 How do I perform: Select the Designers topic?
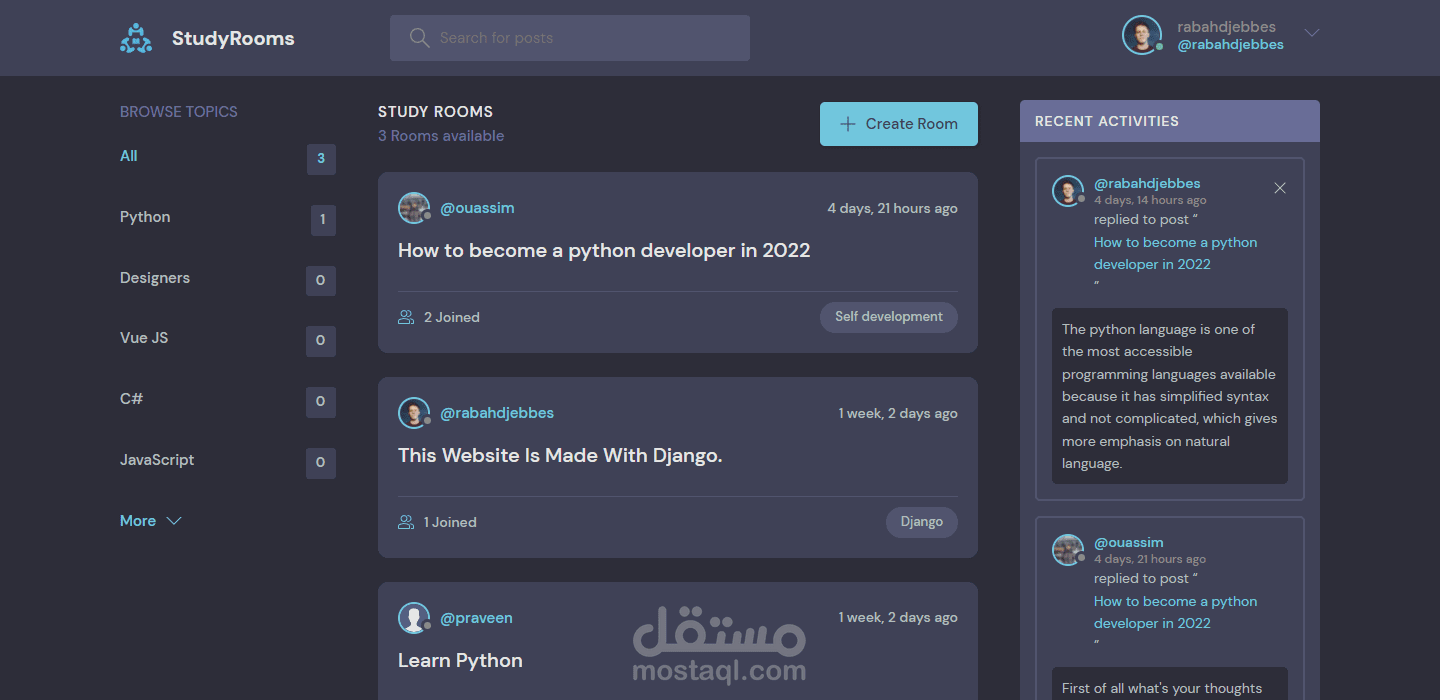tap(154, 277)
